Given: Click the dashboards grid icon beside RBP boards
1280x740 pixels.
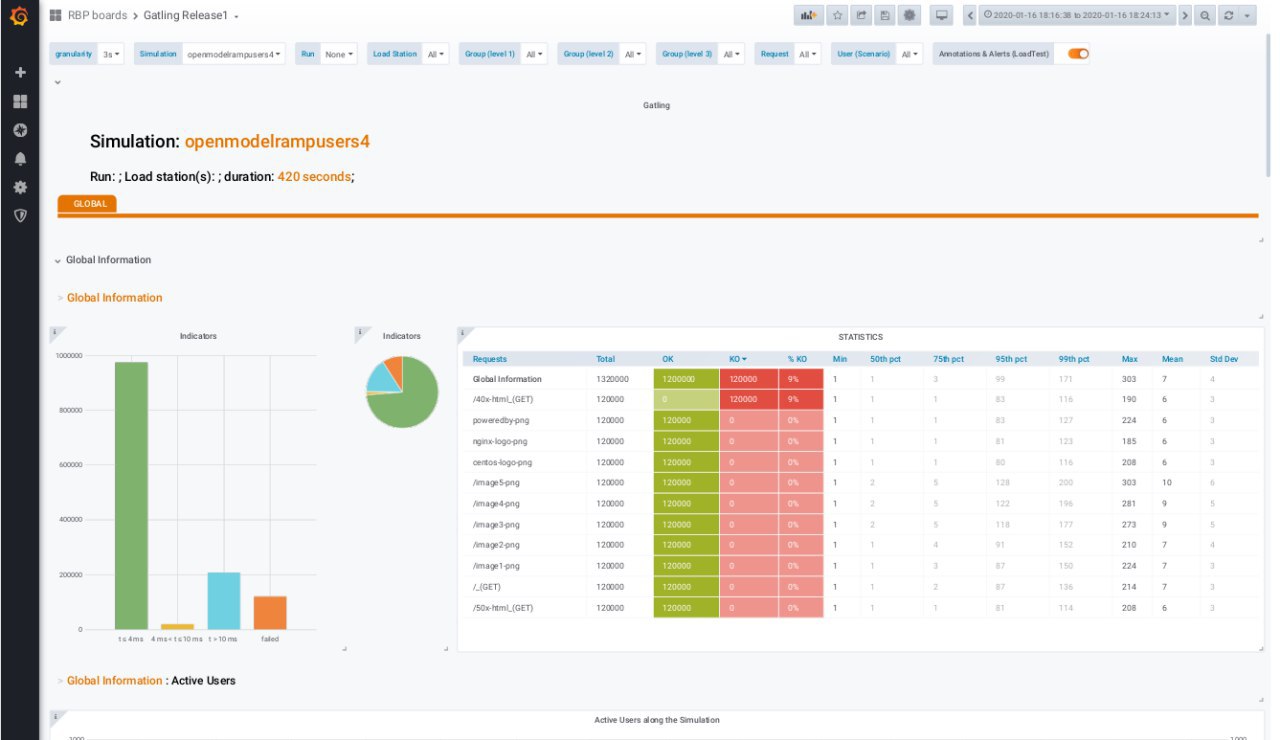Looking at the screenshot, I should click(56, 16).
